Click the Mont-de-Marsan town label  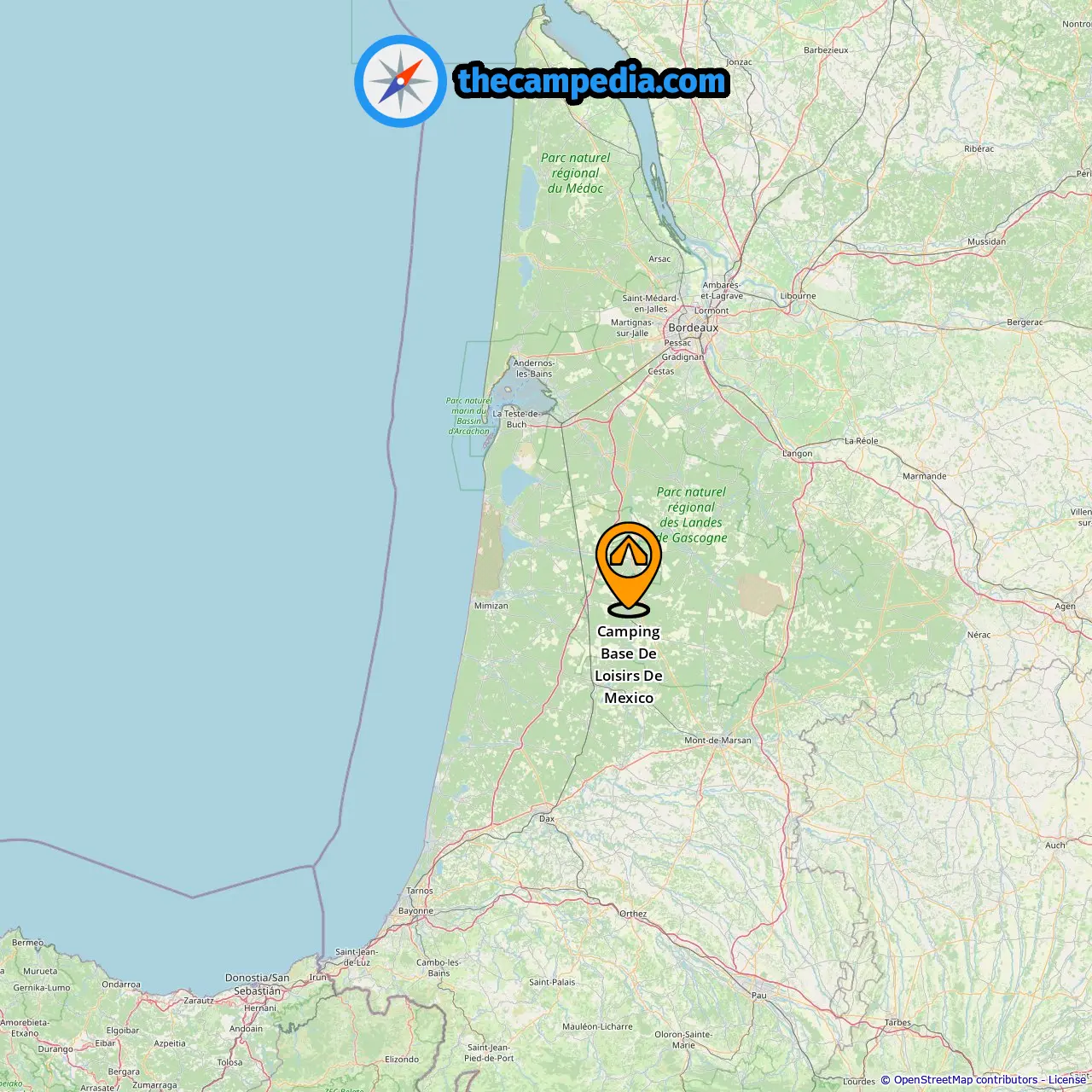pyautogui.click(x=717, y=740)
